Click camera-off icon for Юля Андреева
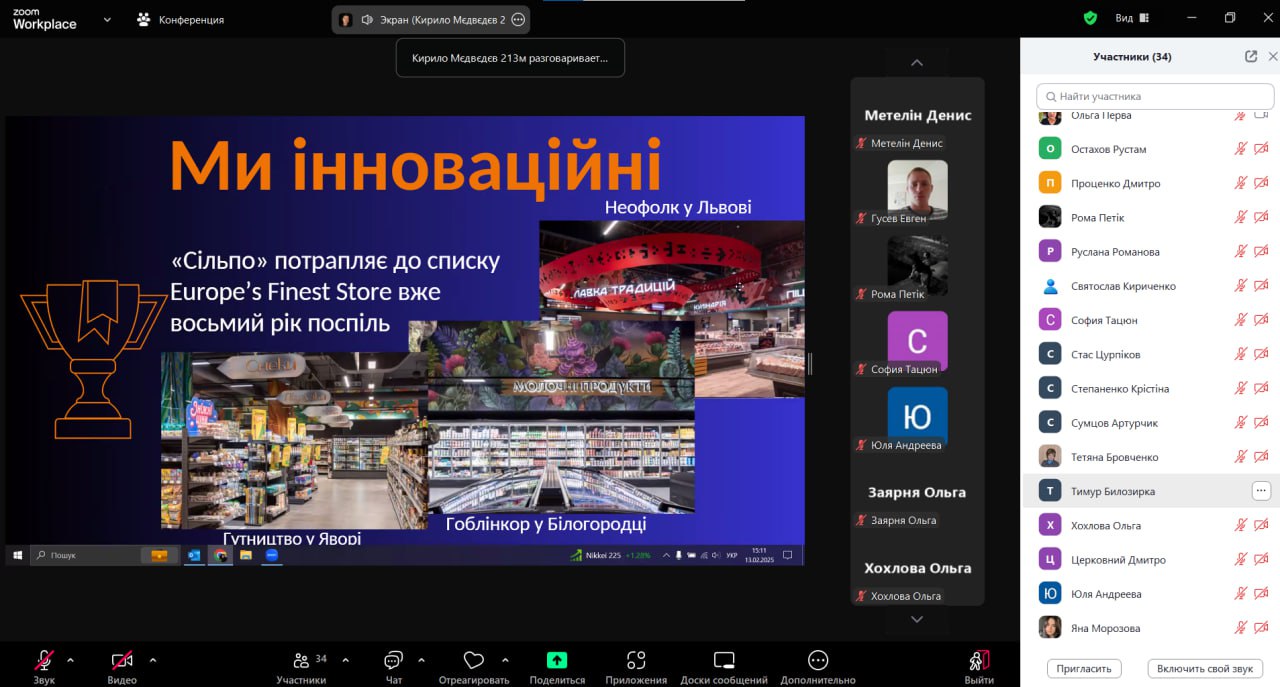 1261,594
